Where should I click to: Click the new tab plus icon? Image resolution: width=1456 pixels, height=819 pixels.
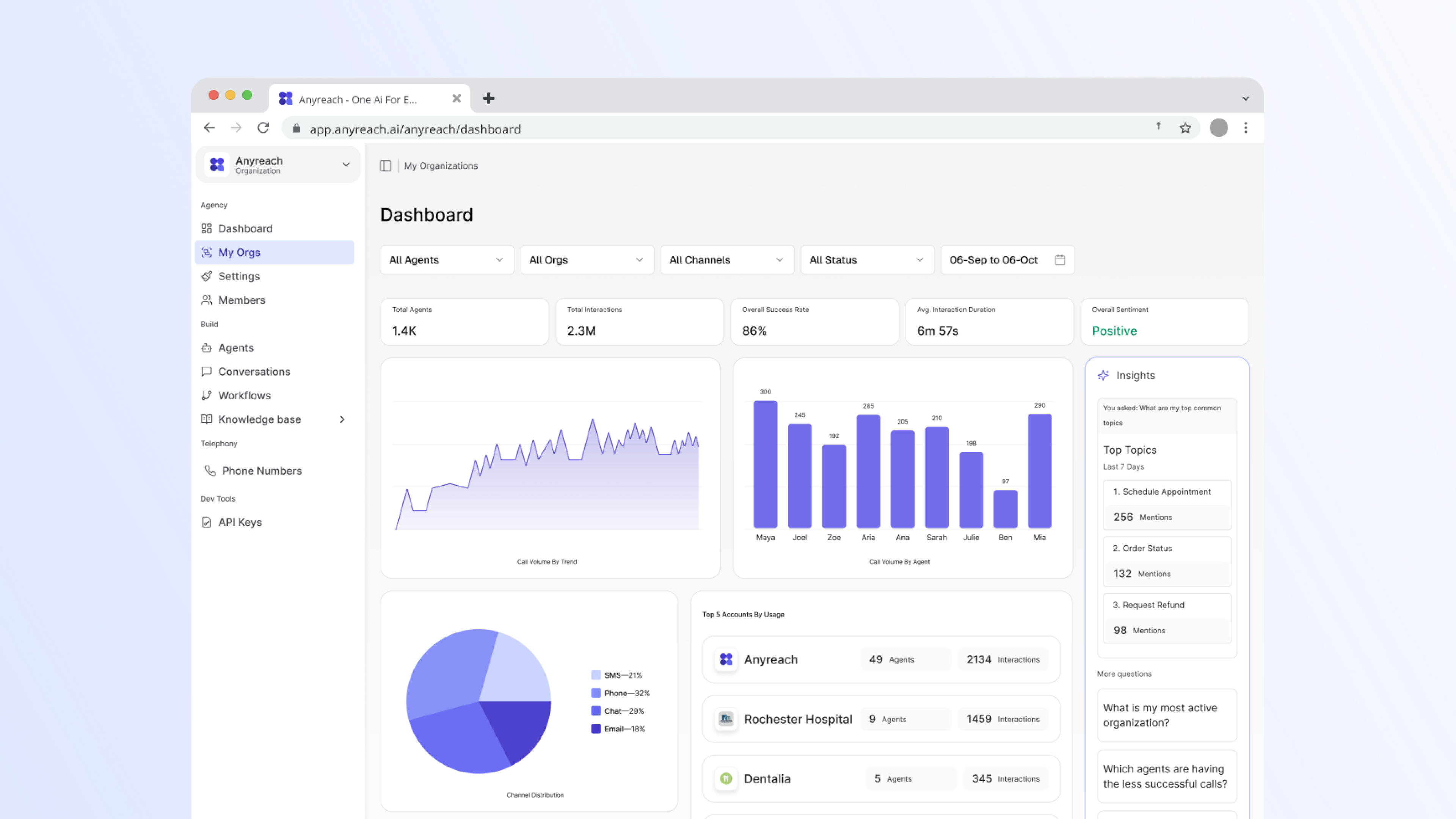point(488,99)
